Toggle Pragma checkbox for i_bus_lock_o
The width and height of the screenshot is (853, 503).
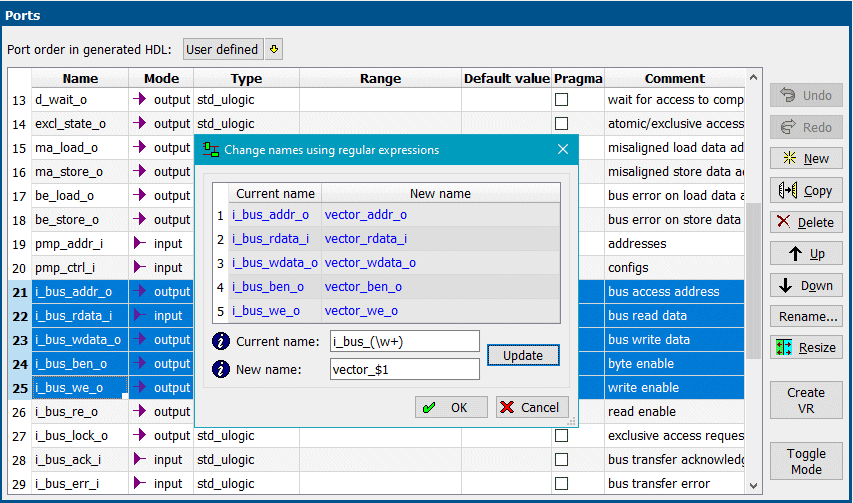click(561, 436)
